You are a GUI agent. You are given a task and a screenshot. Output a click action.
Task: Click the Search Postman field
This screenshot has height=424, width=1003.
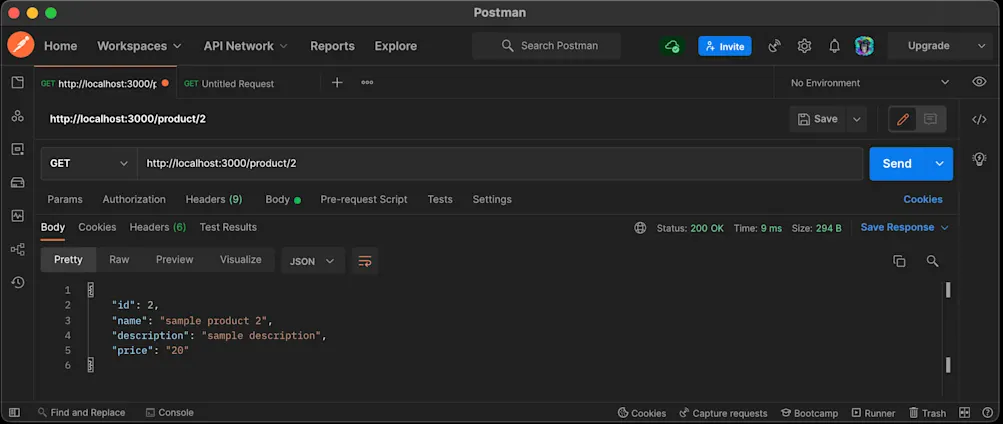click(546, 46)
